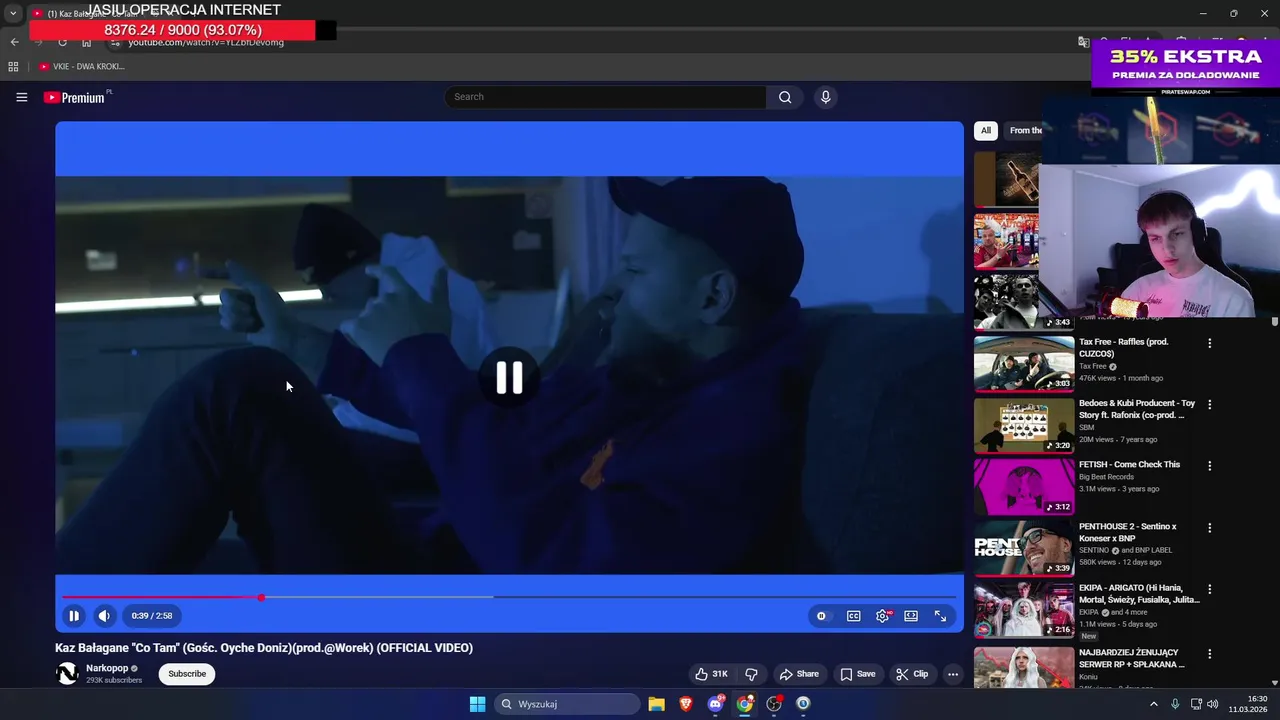Image resolution: width=1280 pixels, height=720 pixels.
Task: Like the video with 31K likes
Action: point(712,674)
